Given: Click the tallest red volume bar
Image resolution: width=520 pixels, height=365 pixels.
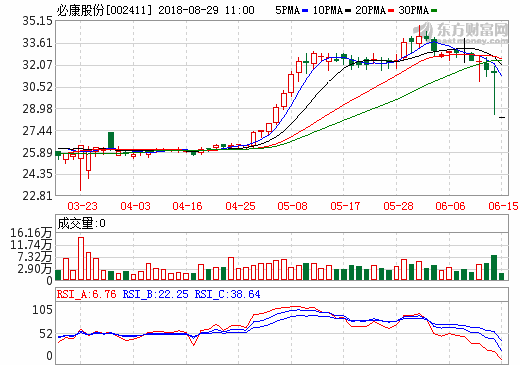Looking at the screenshot, I should (81, 258).
